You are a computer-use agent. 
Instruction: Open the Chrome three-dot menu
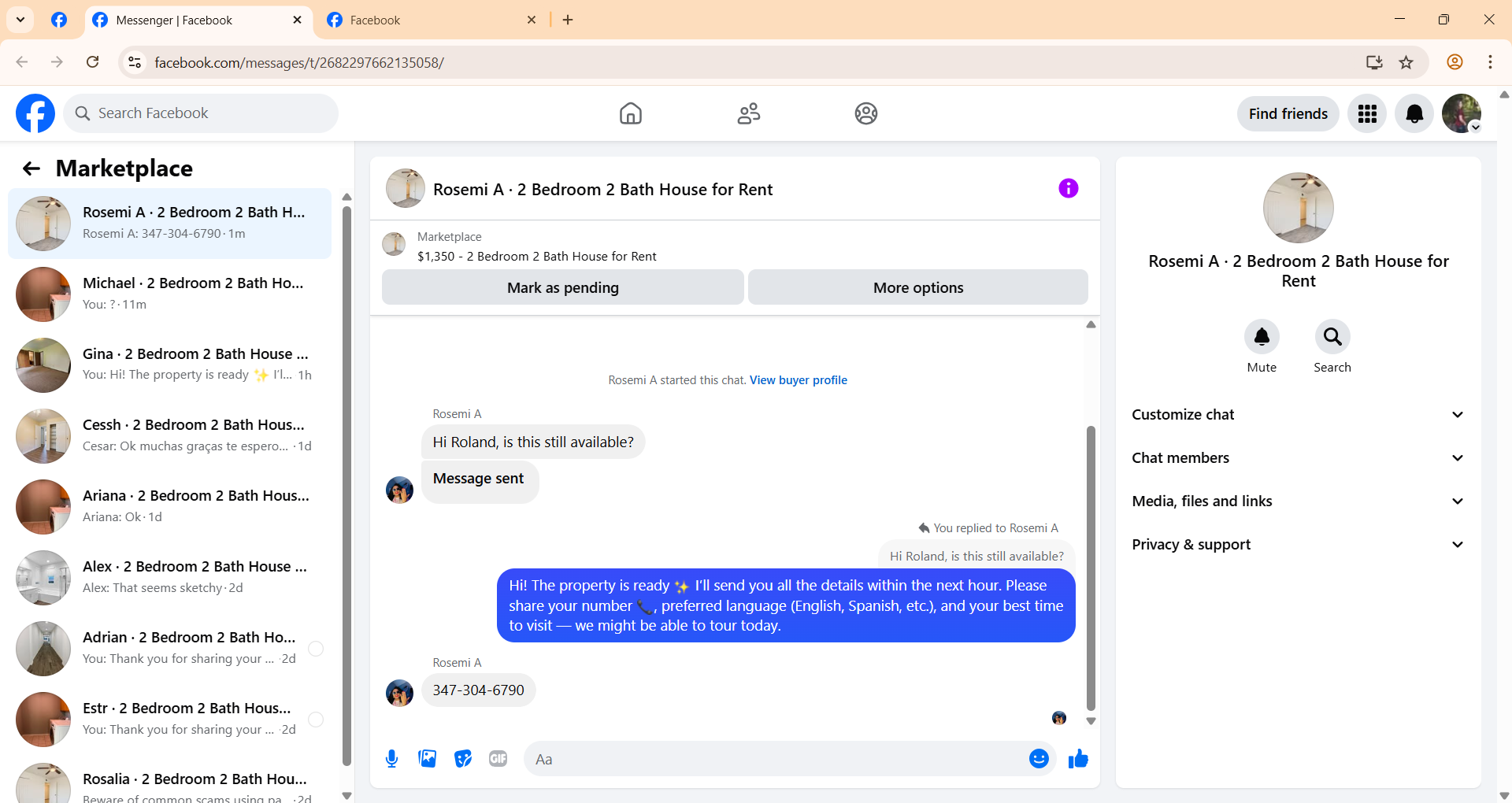pos(1490,62)
